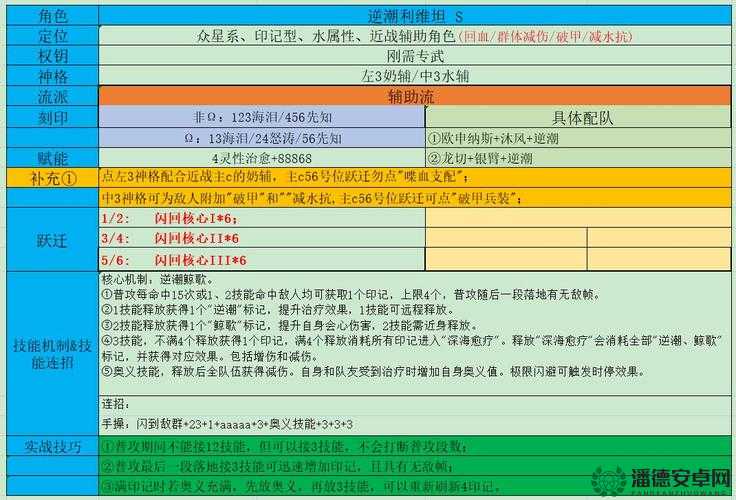736x500 pixels.
Task: Select the '①普攻每命中15次' mechanic line
Action: 351,295
